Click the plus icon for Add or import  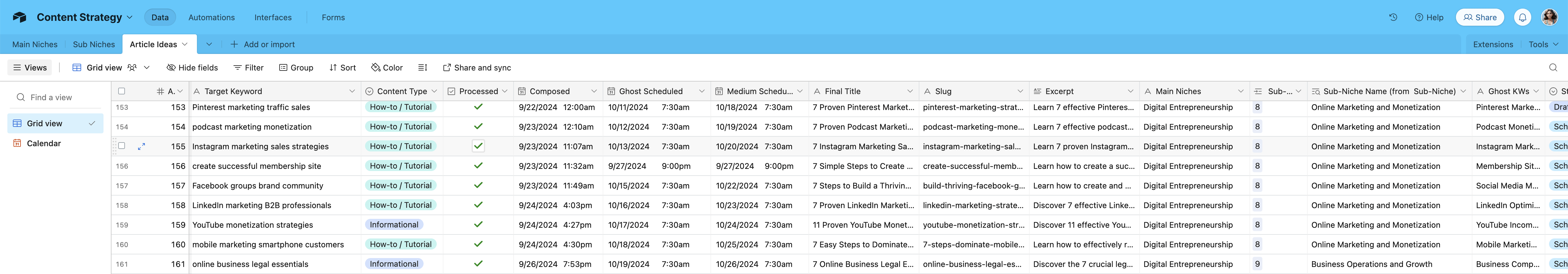point(234,44)
